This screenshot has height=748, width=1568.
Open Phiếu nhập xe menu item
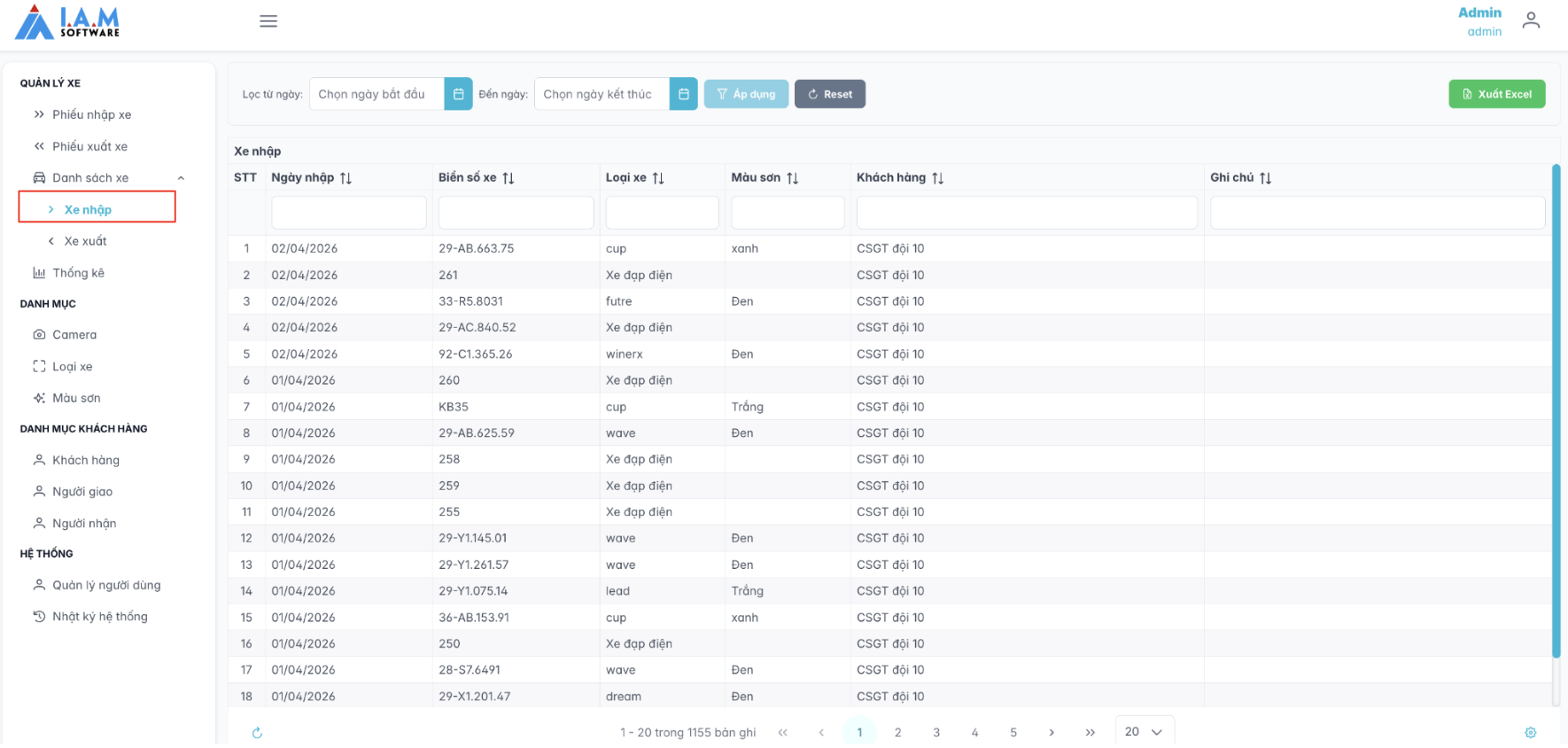pyautogui.click(x=91, y=114)
